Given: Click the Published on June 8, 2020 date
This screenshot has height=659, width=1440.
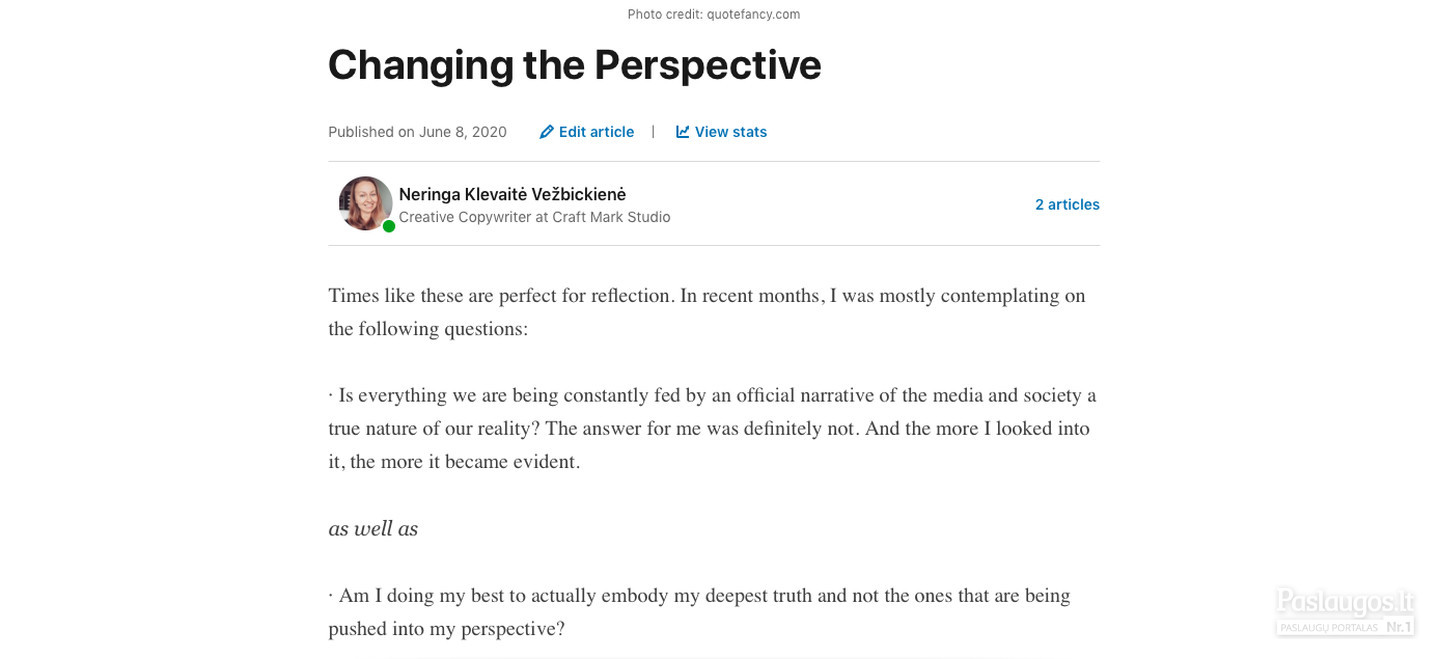Looking at the screenshot, I should click(x=417, y=132).
